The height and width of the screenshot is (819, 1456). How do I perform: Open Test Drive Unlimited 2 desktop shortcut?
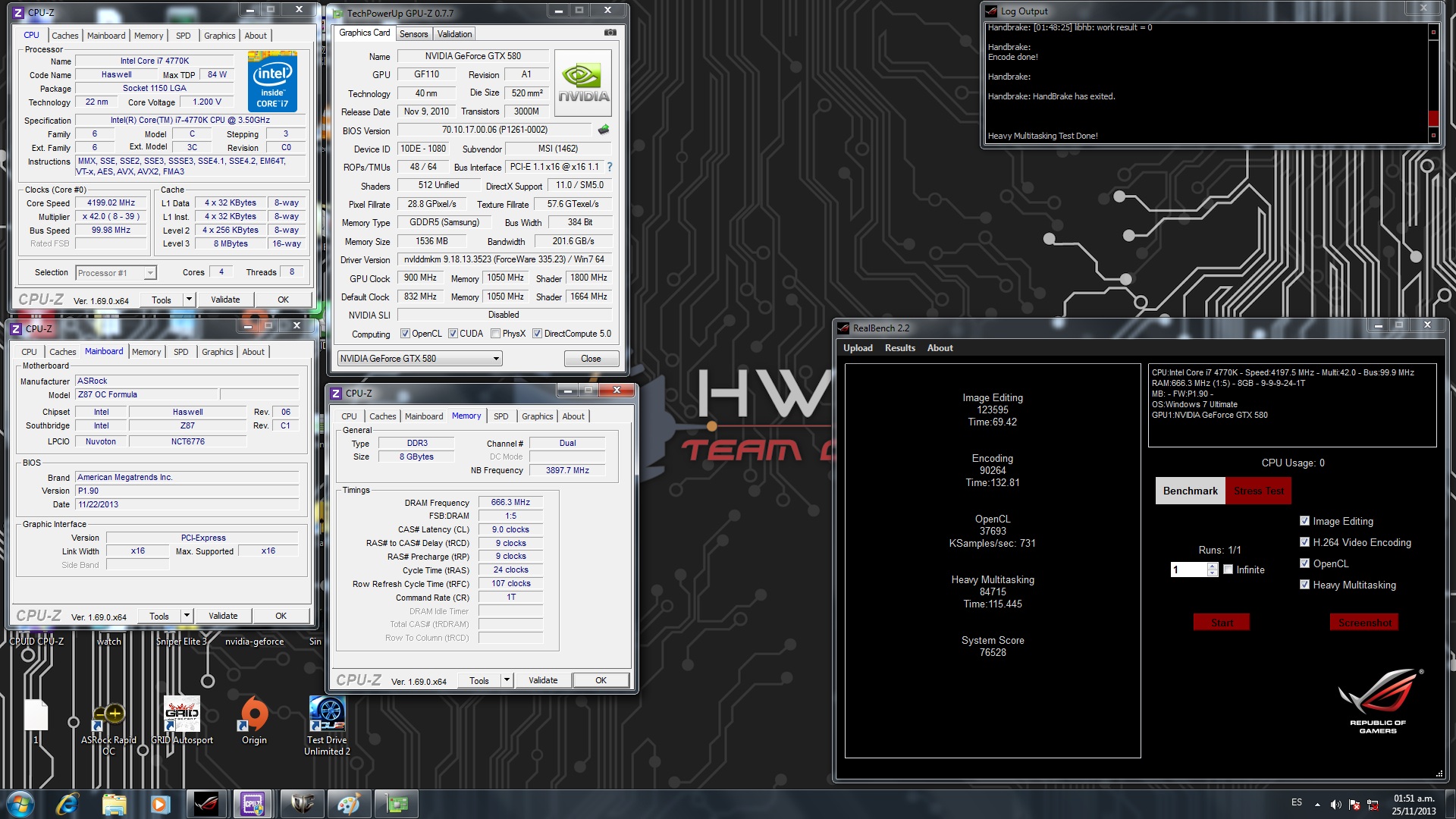point(327,726)
